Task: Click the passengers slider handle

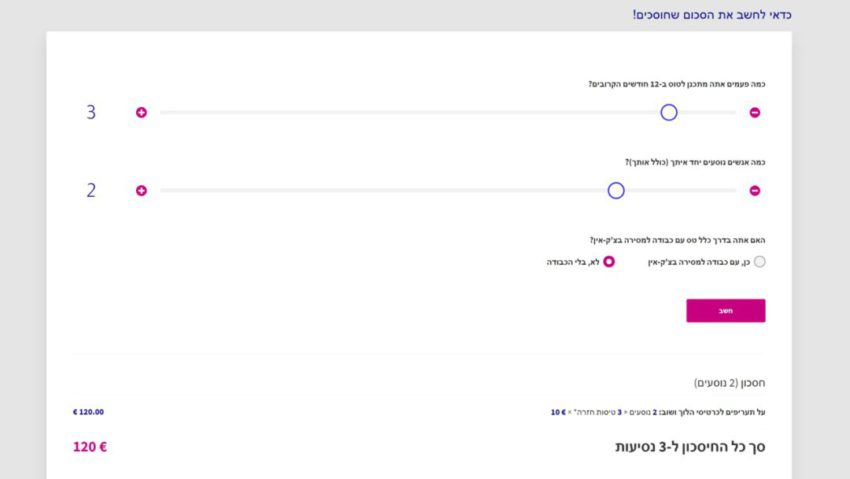Action: point(616,190)
